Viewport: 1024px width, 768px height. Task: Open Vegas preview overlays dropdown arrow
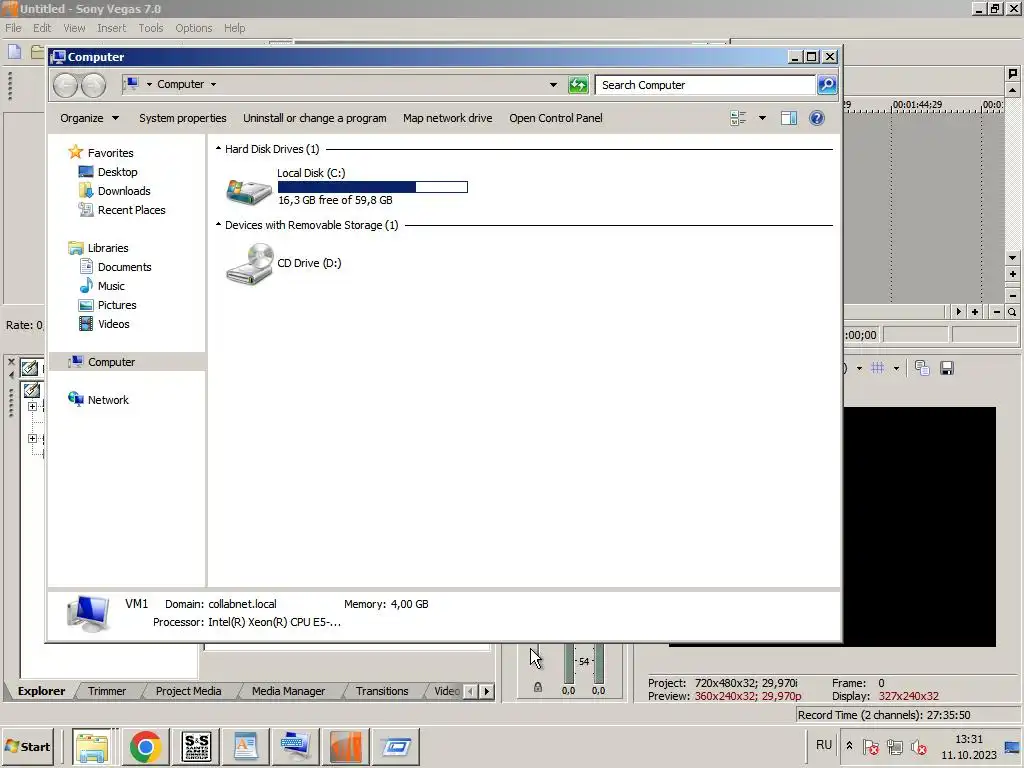click(x=896, y=368)
